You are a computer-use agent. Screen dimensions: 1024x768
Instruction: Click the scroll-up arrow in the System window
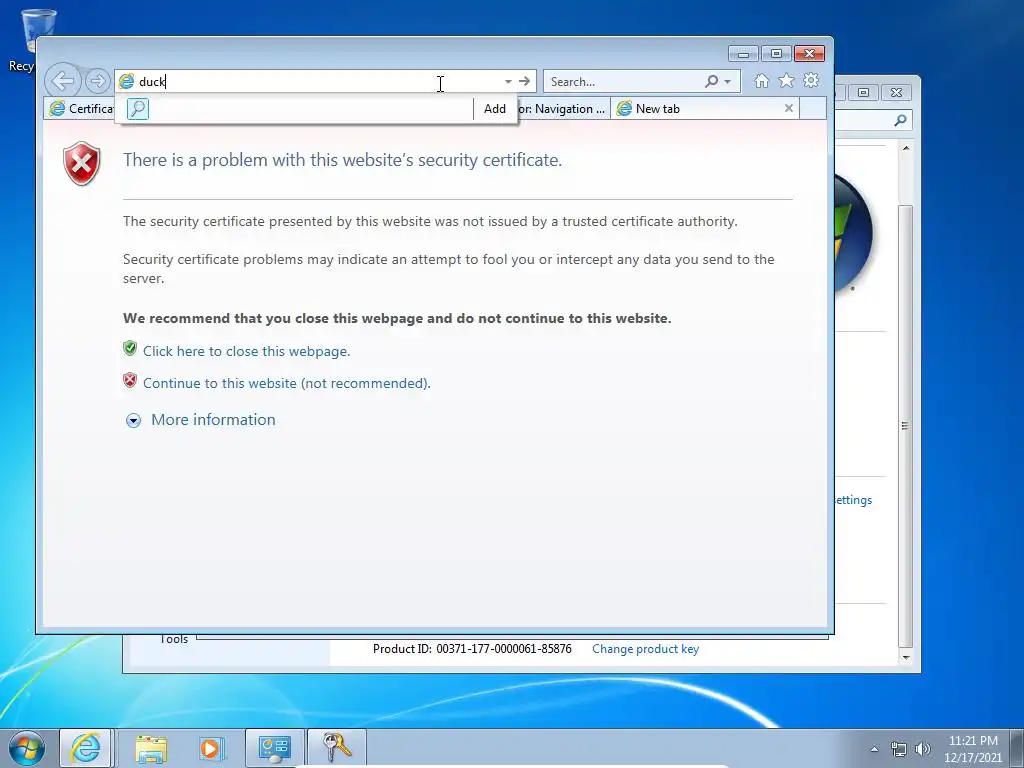906,149
